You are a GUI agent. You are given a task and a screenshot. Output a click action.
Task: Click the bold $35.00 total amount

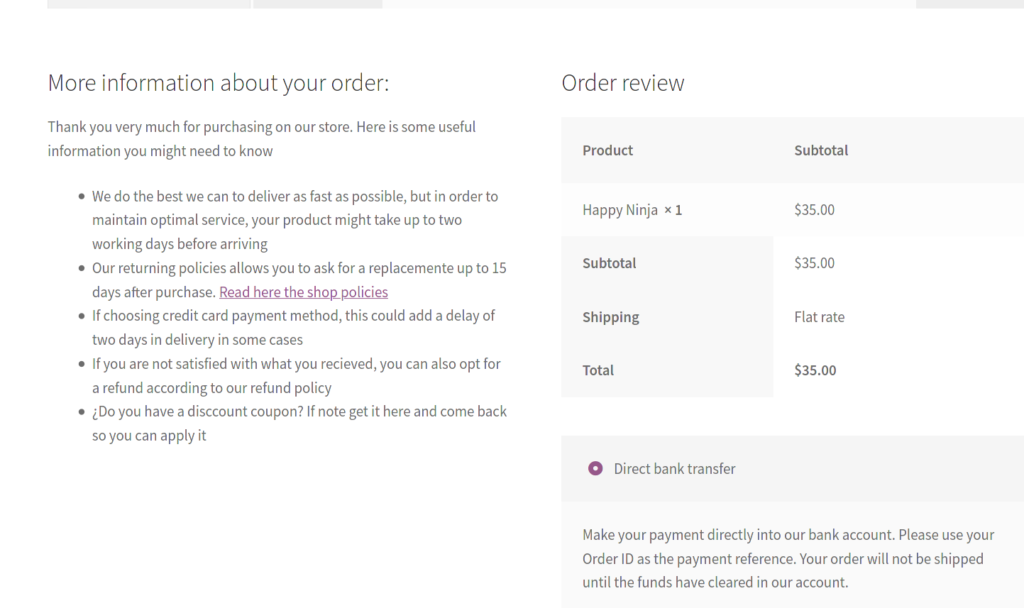point(815,370)
